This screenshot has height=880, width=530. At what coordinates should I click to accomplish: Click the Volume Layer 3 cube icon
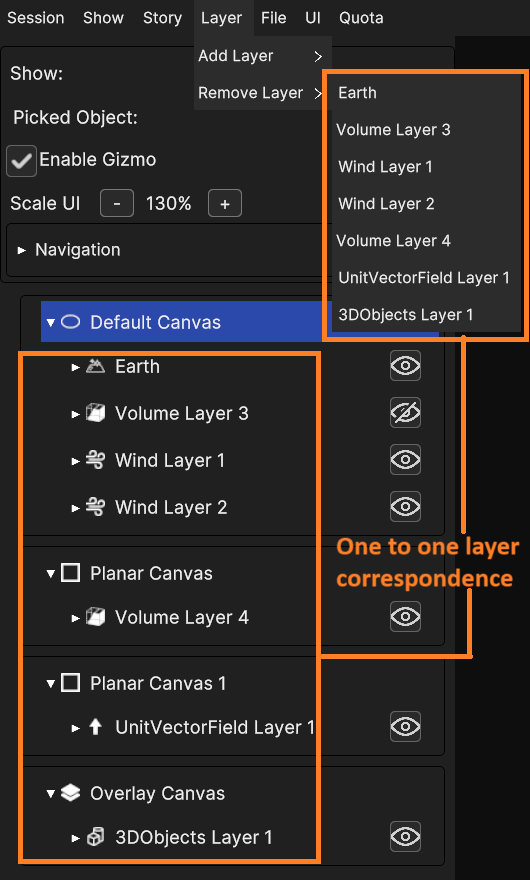click(x=95, y=414)
